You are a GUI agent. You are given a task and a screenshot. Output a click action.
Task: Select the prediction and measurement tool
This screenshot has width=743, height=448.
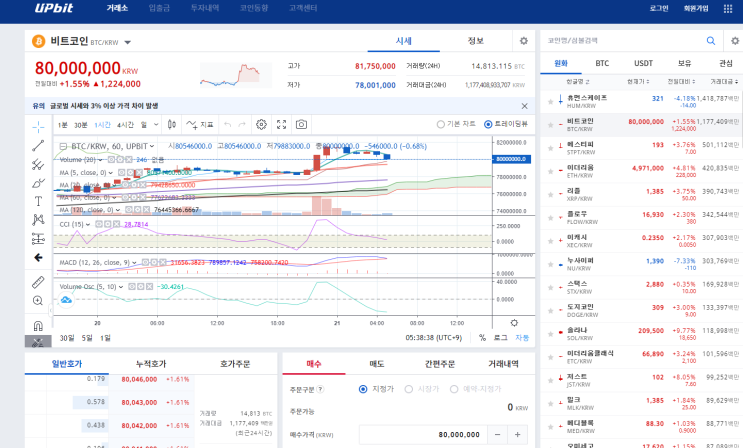(38, 238)
